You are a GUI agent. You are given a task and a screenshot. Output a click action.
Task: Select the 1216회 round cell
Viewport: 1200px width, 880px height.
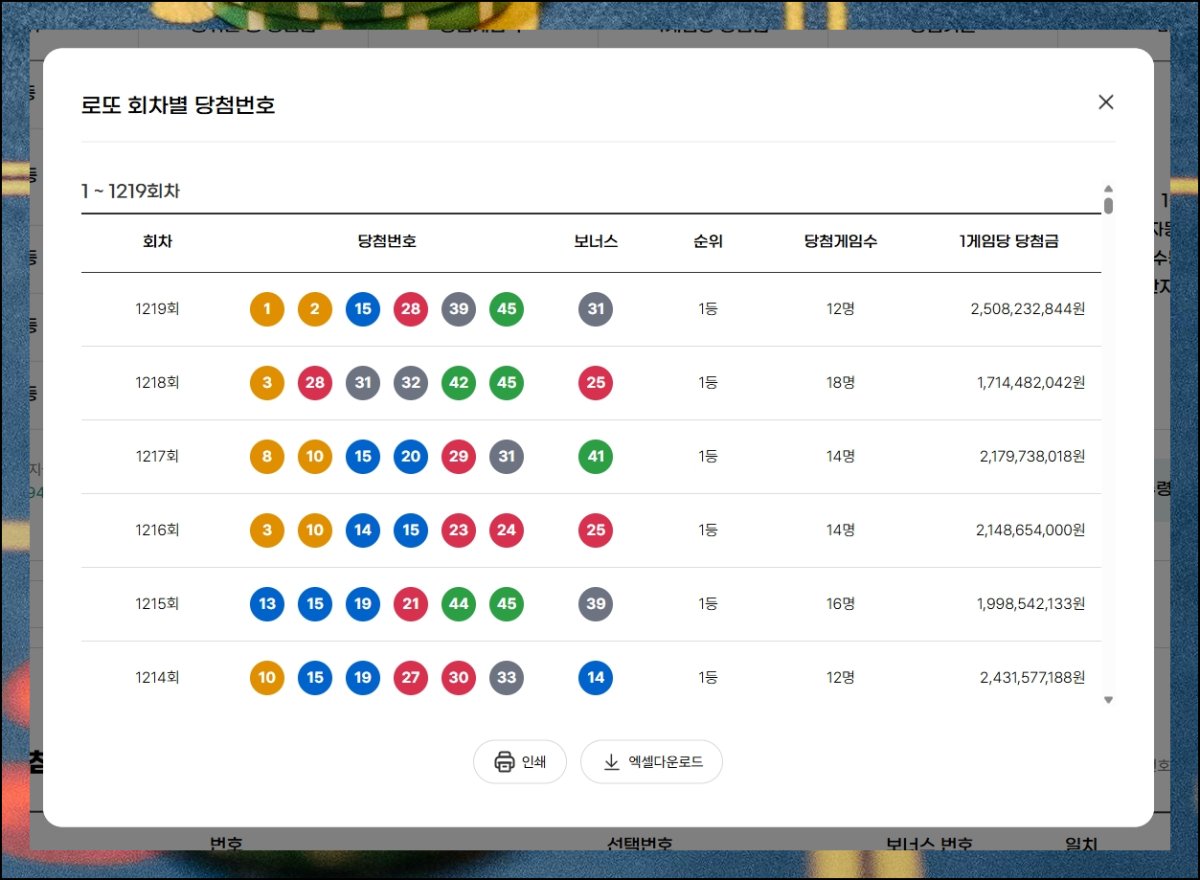click(x=158, y=530)
